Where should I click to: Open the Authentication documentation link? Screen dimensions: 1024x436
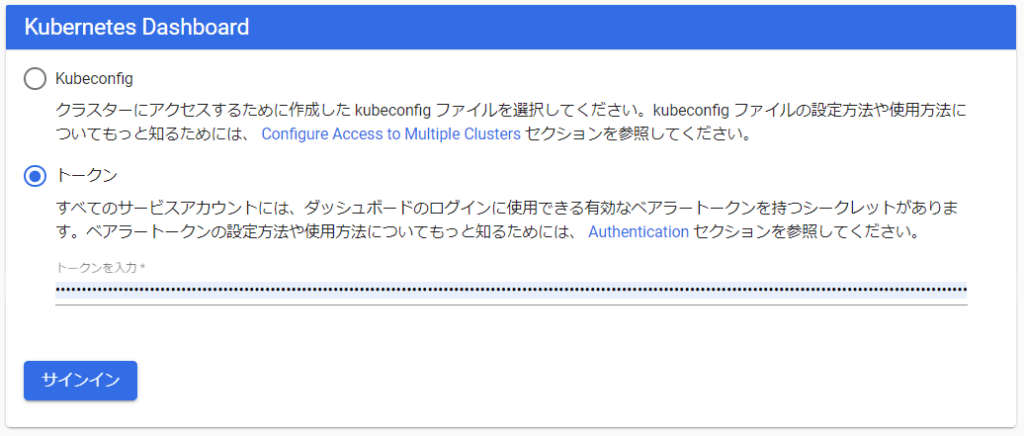(x=639, y=232)
